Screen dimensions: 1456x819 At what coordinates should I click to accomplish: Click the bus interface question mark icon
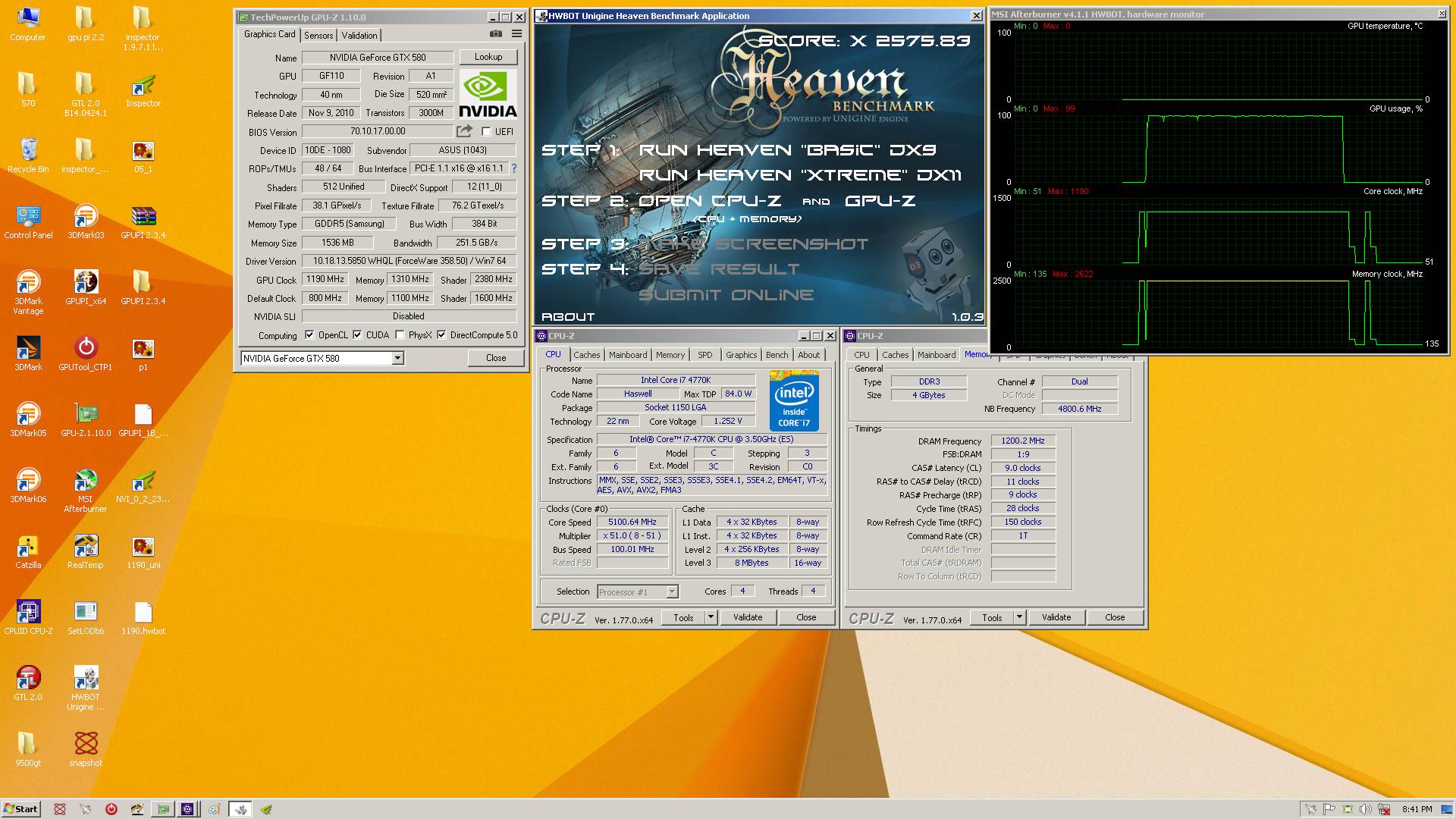click(x=513, y=168)
